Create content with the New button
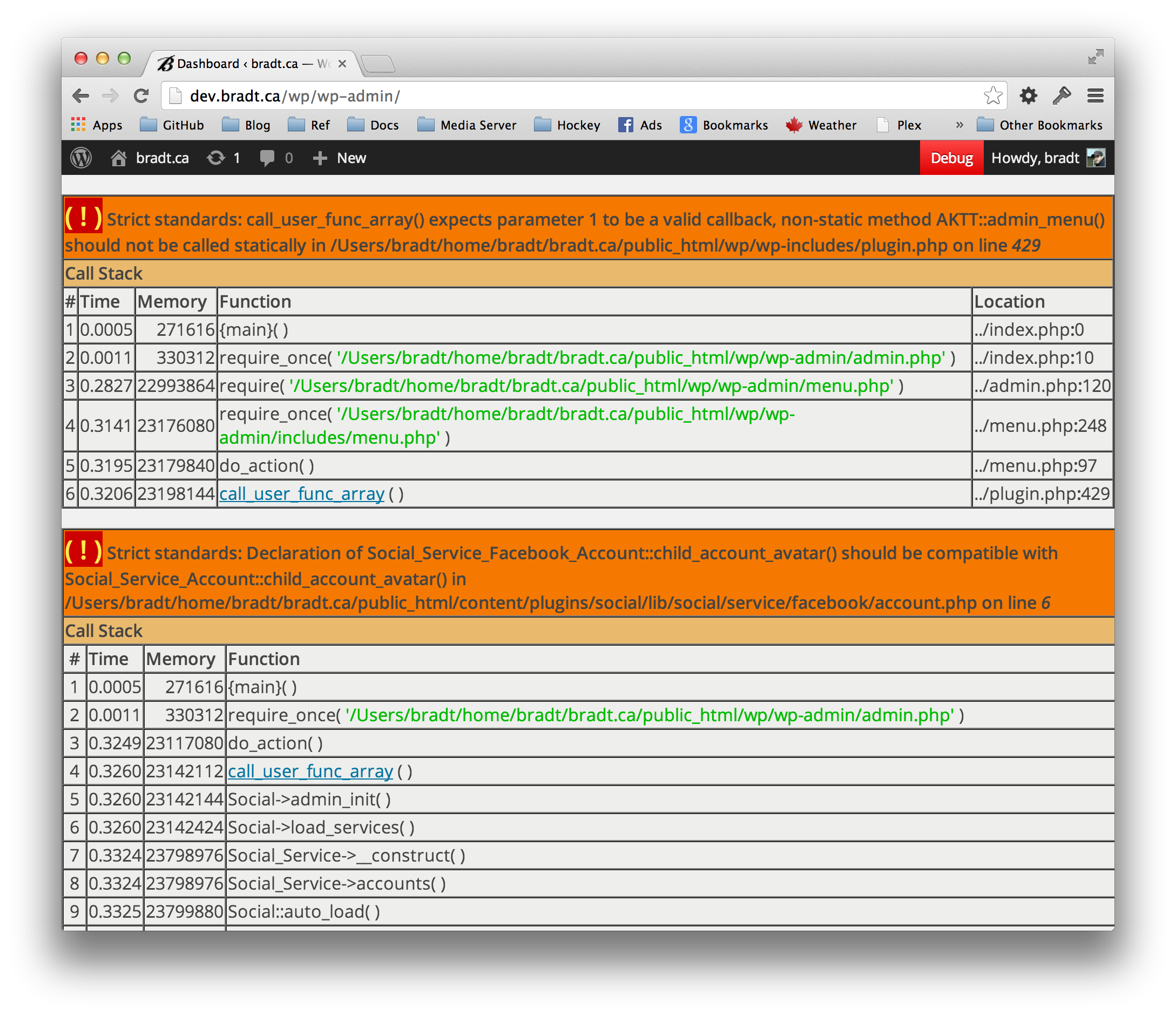 click(340, 158)
